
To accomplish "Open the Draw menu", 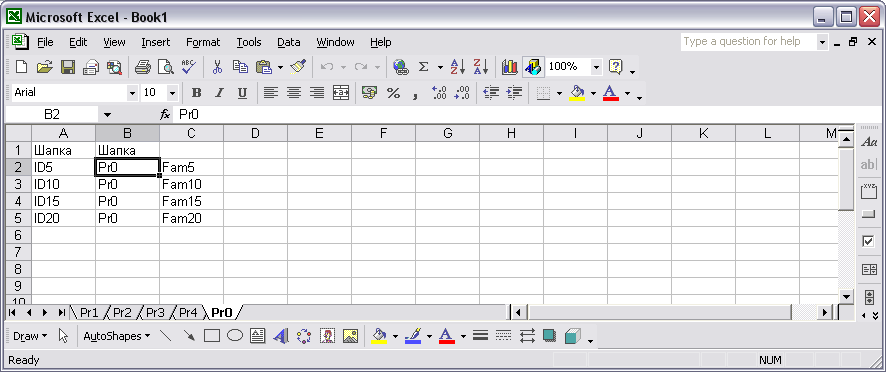I will pyautogui.click(x=30, y=336).
